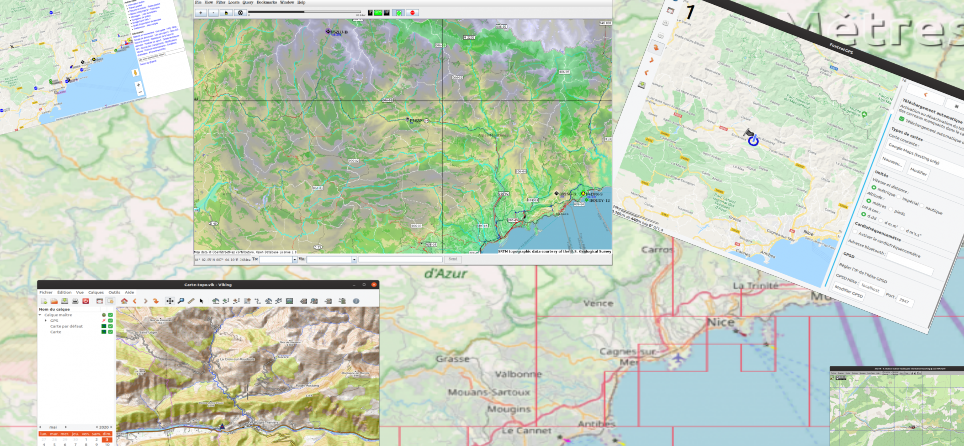Click the blue info icon ending Viking toolbar
This screenshot has height=446, width=964.
click(356, 301)
